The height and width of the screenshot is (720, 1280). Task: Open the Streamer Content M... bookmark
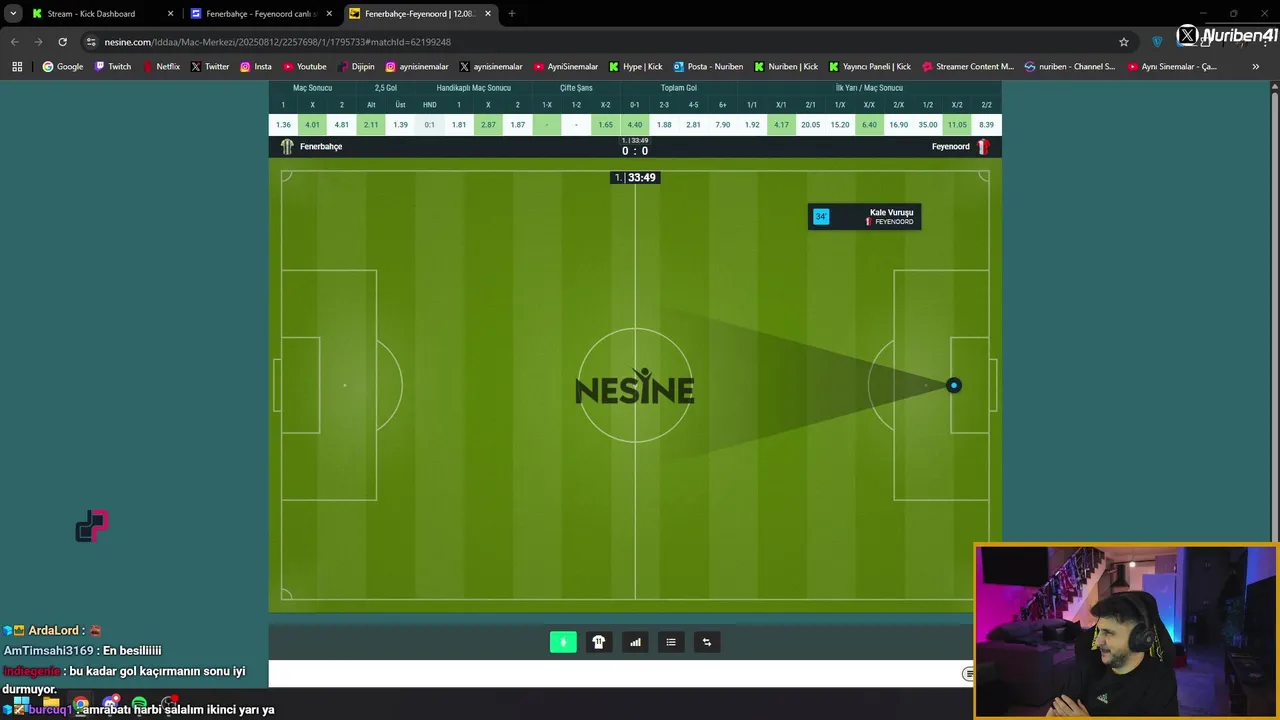click(x=968, y=66)
